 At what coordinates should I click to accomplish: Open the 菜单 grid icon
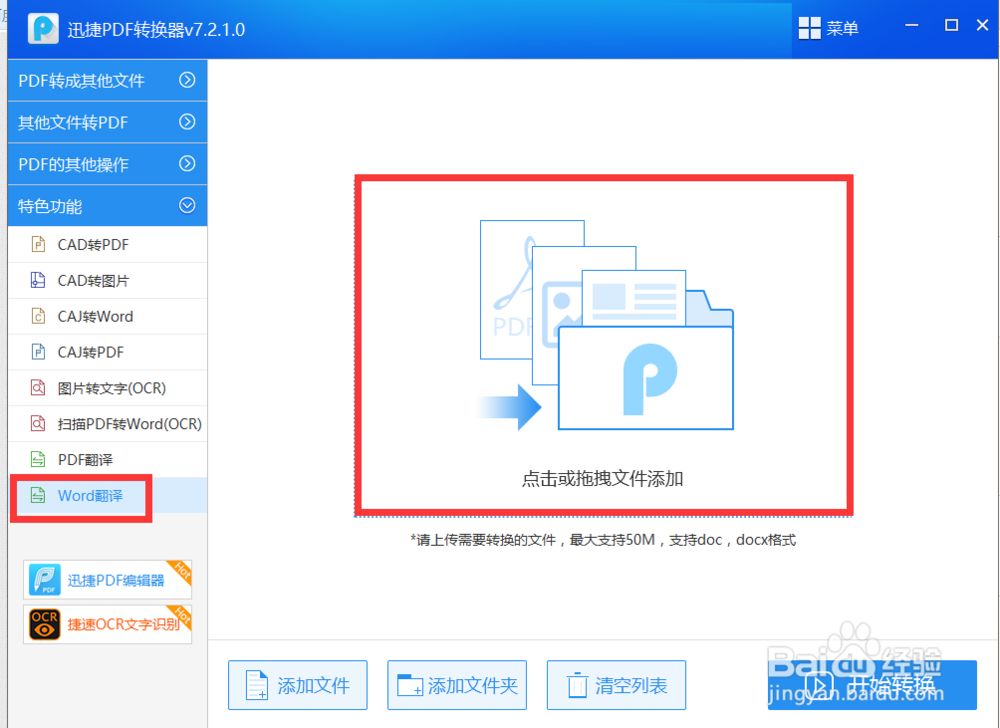point(809,28)
